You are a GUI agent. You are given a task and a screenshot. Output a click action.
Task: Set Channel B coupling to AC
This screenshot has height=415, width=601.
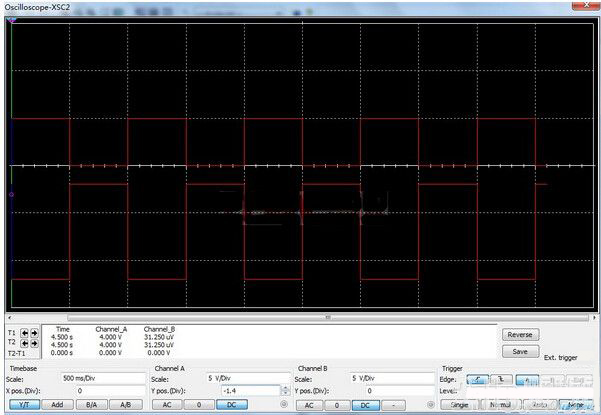point(310,405)
